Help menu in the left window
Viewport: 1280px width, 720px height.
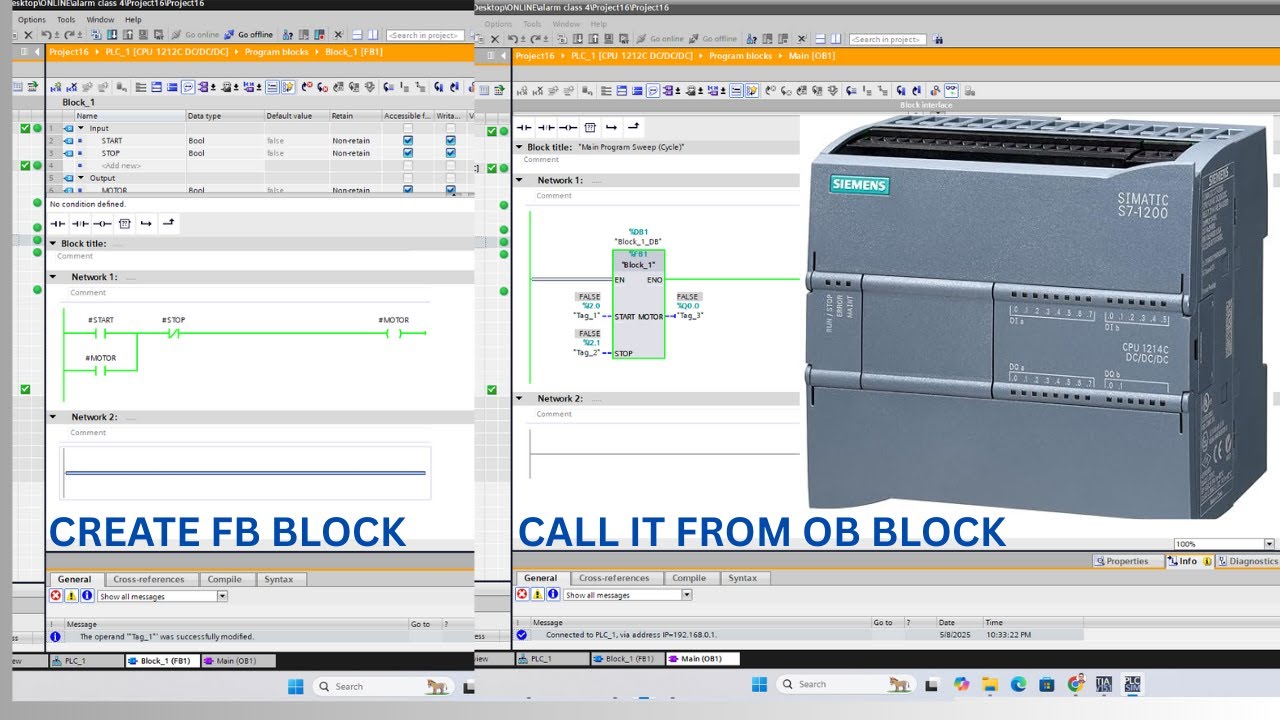click(x=132, y=19)
